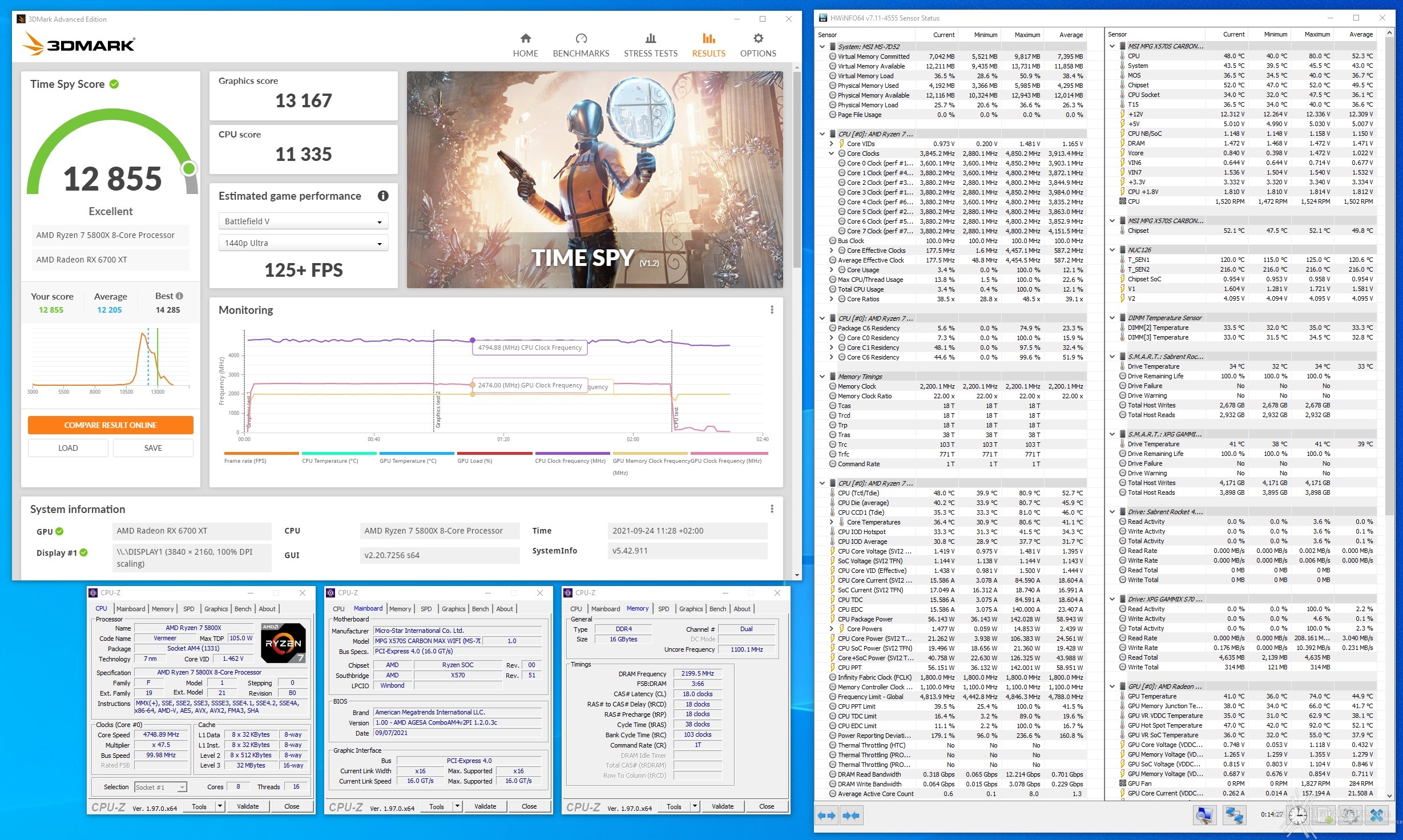This screenshot has width=1403, height=840.
Task: Click the SAVE button
Action: tap(153, 448)
